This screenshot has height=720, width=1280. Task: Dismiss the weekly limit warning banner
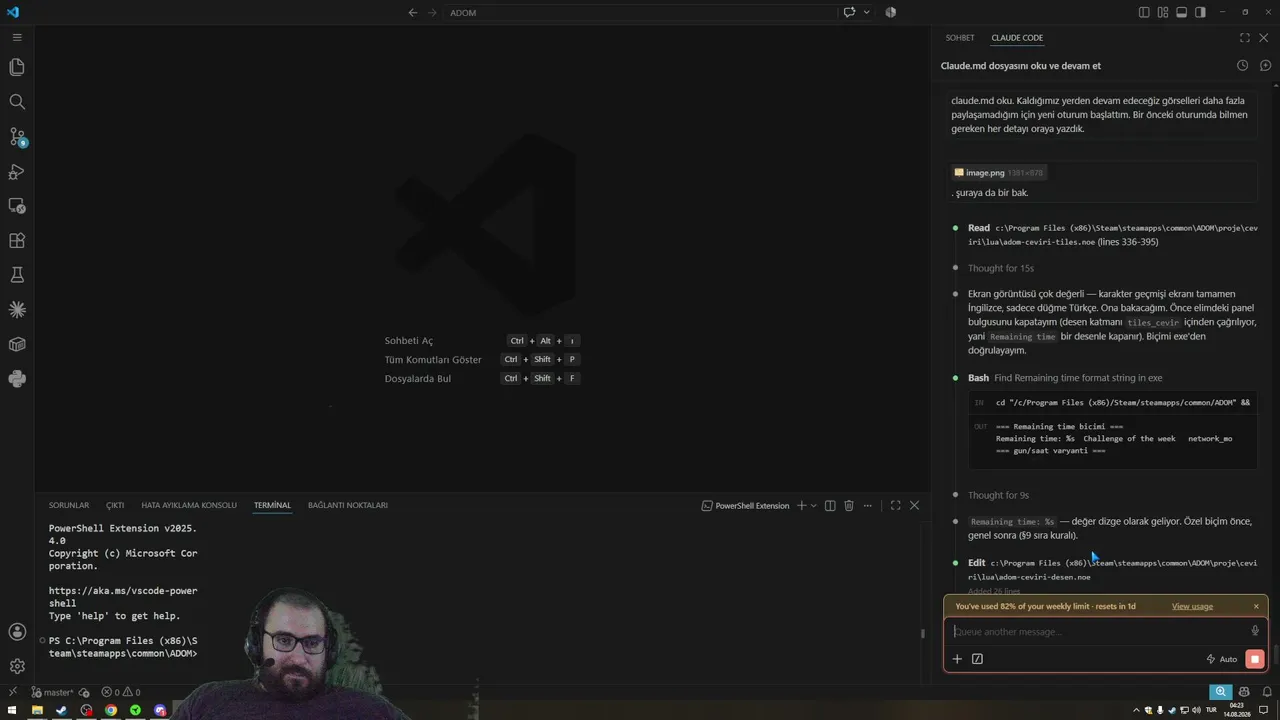click(1256, 606)
